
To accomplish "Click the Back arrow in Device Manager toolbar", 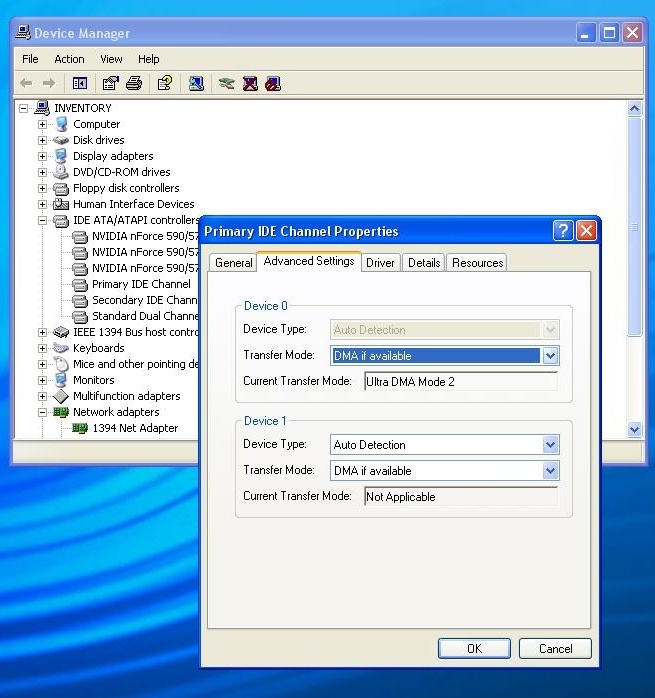I will click(26, 83).
